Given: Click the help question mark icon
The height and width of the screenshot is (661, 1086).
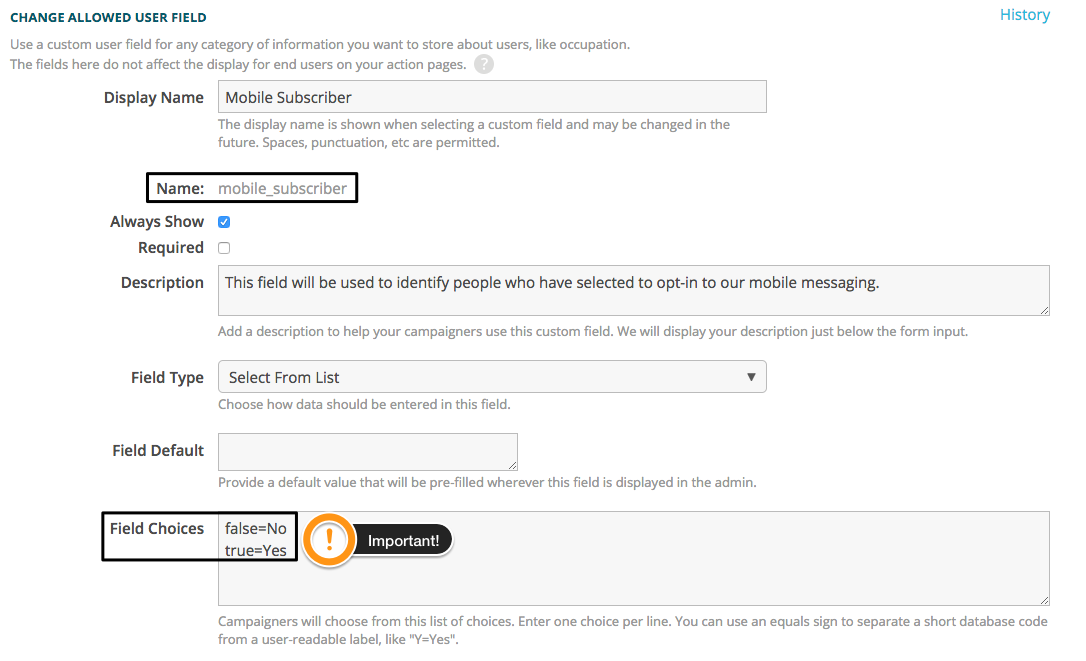Looking at the screenshot, I should [x=484, y=64].
